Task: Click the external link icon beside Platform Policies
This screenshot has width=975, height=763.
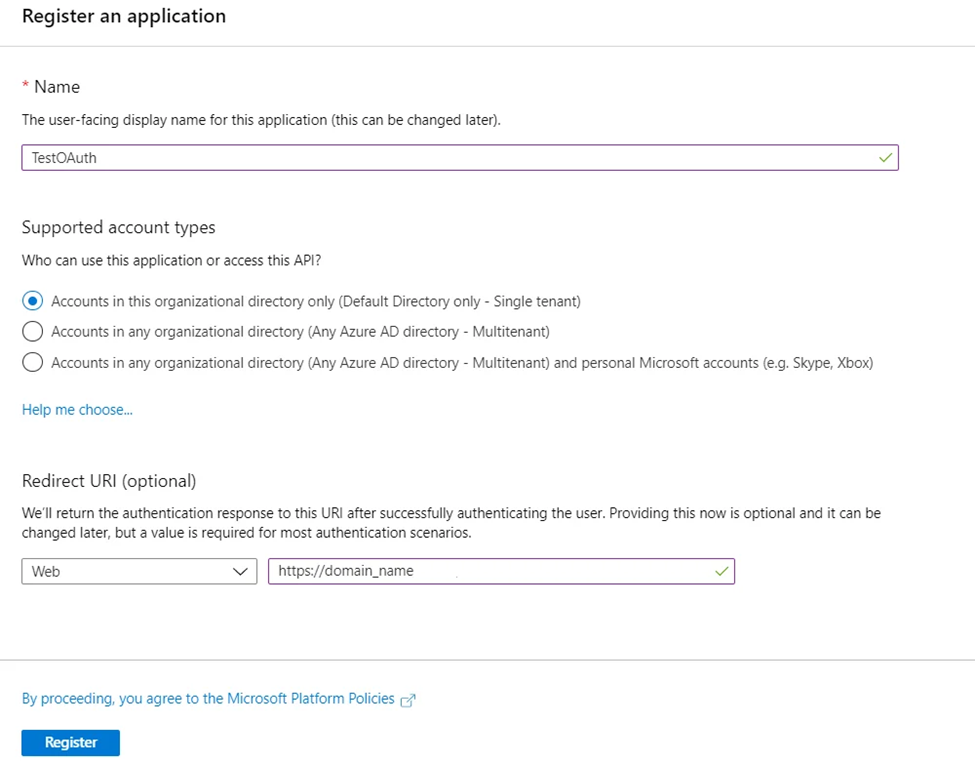Action: [408, 700]
